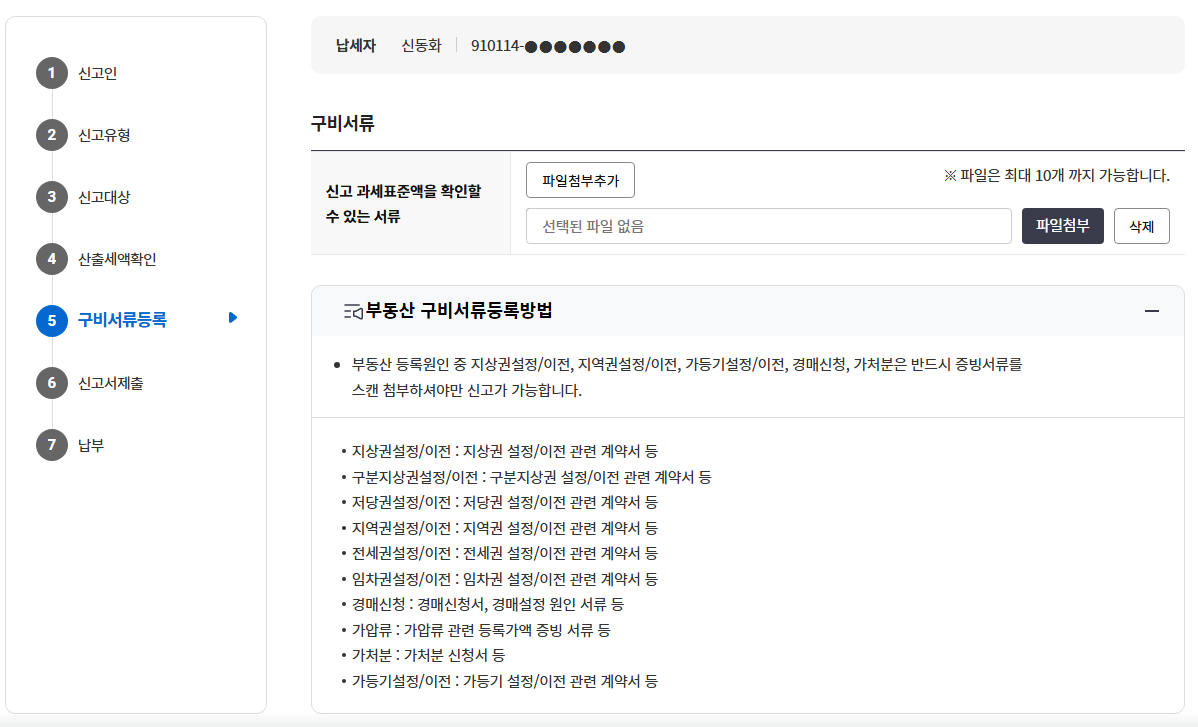Click the blue arrow next to 구비서류등록
The width and height of the screenshot is (1198, 727).
pyautogui.click(x=232, y=318)
